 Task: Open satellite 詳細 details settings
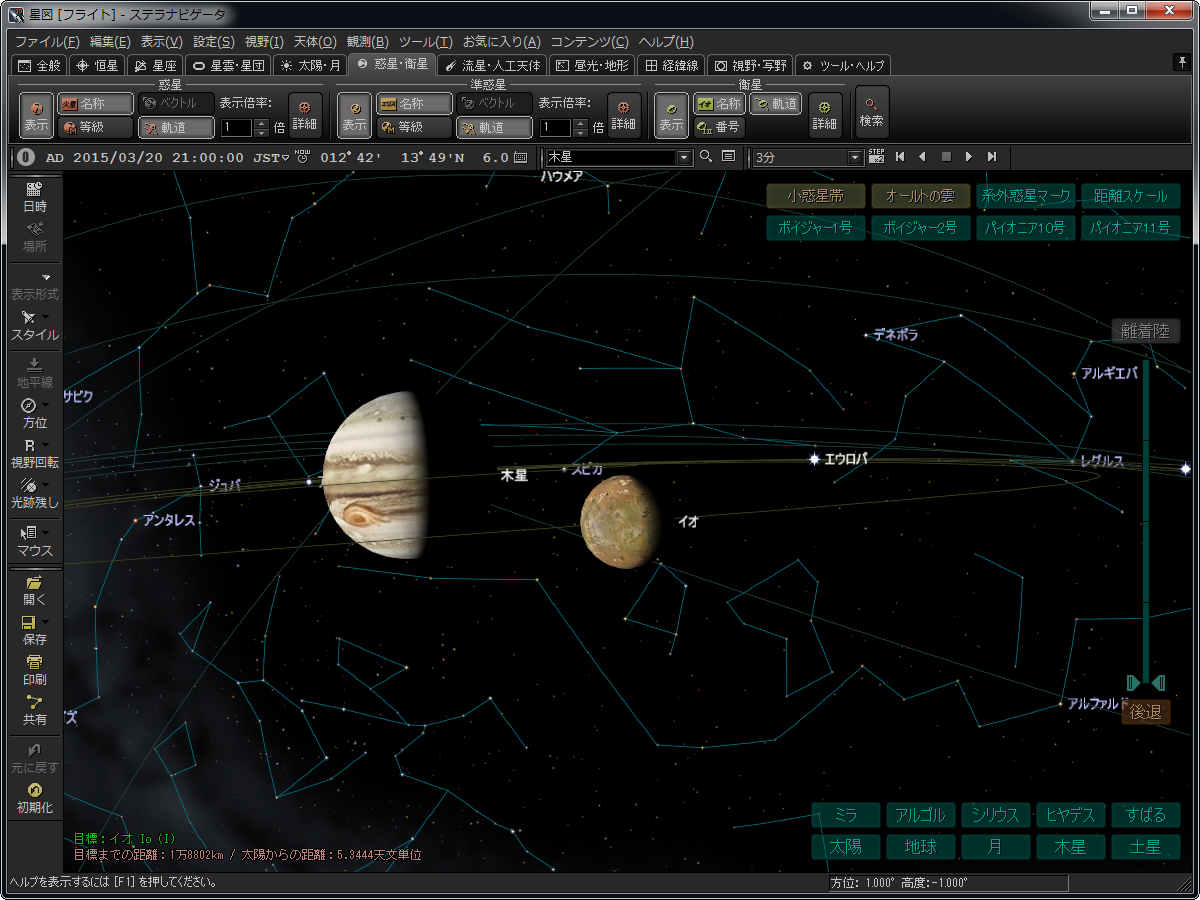(x=825, y=115)
